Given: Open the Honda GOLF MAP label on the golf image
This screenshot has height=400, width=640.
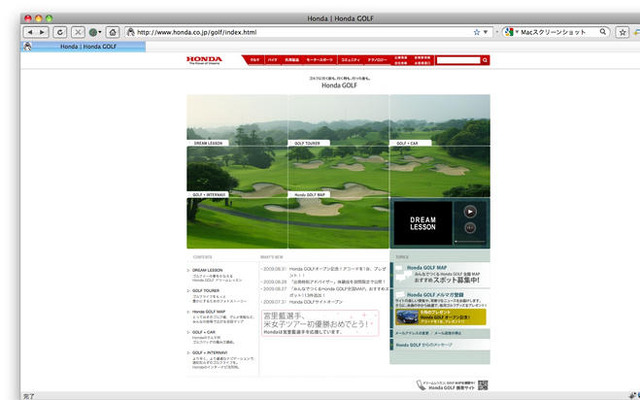Looking at the screenshot, I should pyautogui.click(x=309, y=195).
